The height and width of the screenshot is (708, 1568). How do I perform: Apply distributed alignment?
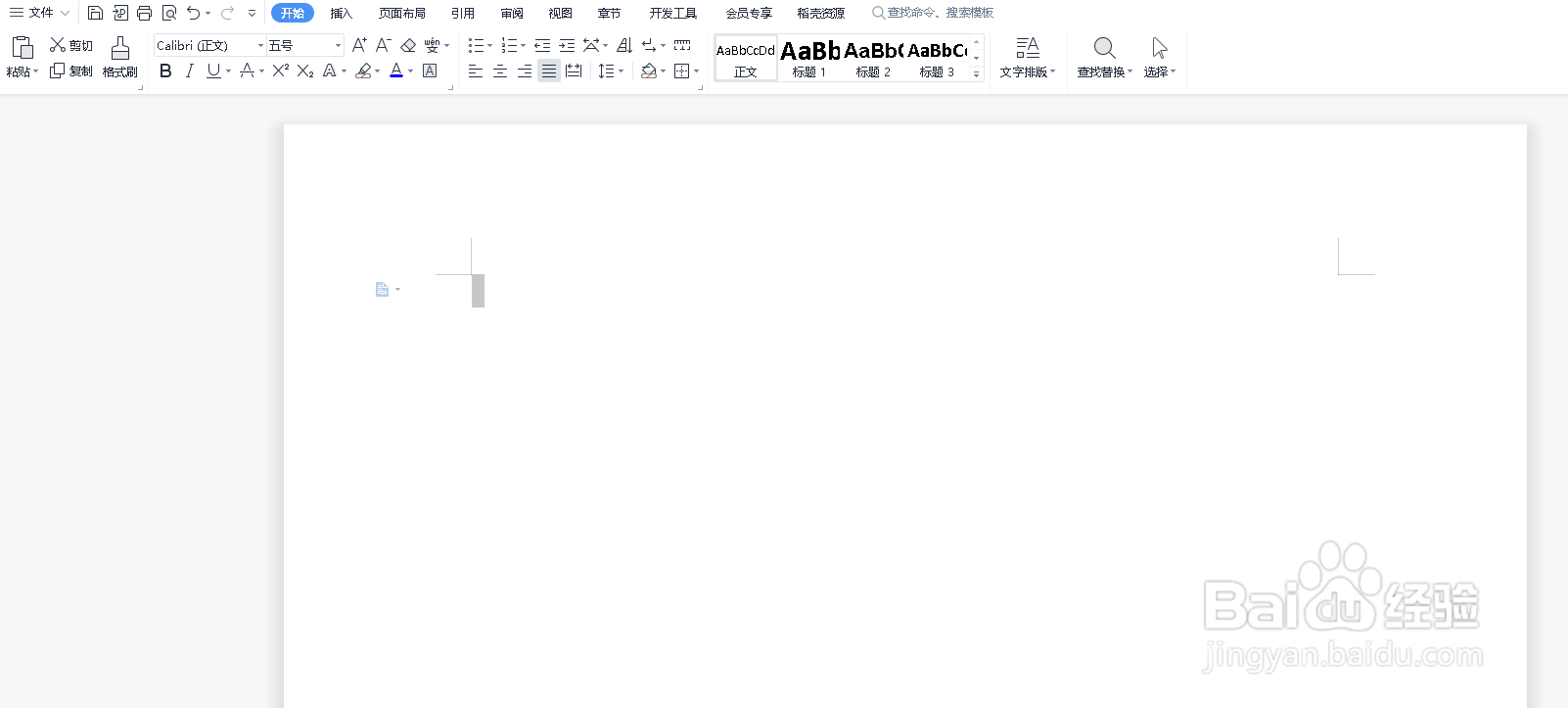(x=574, y=71)
